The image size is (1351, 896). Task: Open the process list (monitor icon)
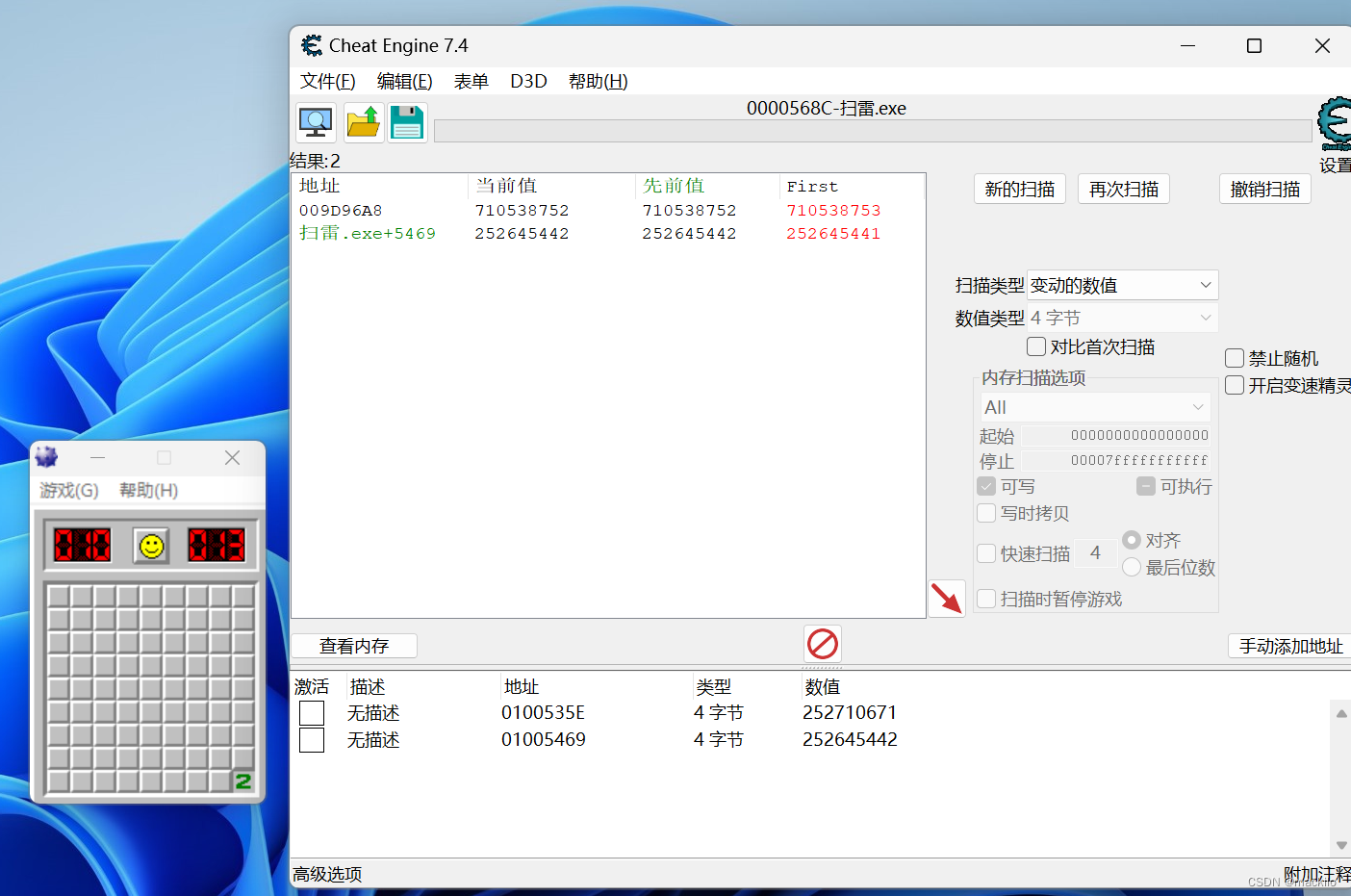[316, 123]
